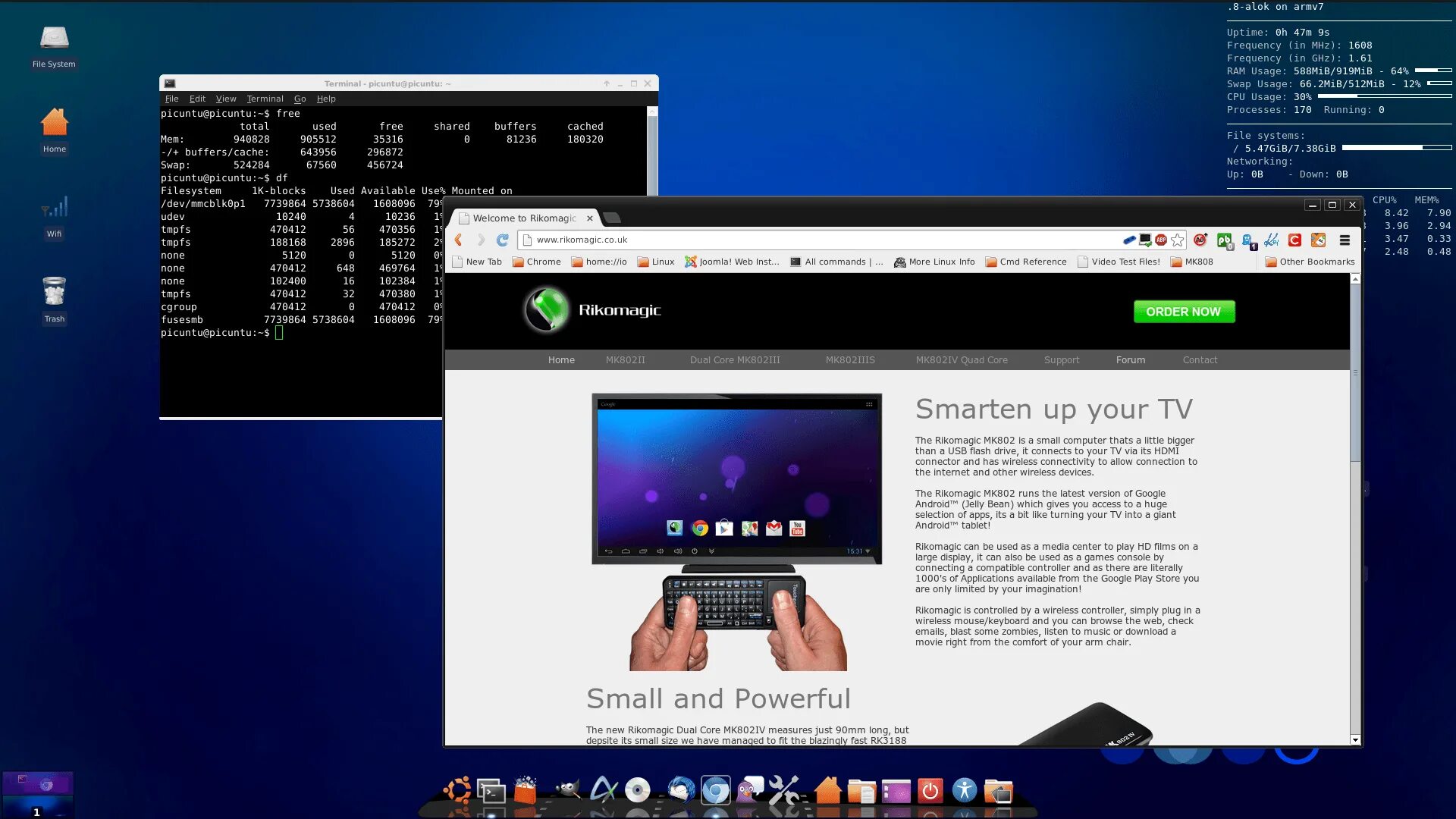Click the red power icon in dock
The image size is (1456, 819).
click(x=930, y=791)
